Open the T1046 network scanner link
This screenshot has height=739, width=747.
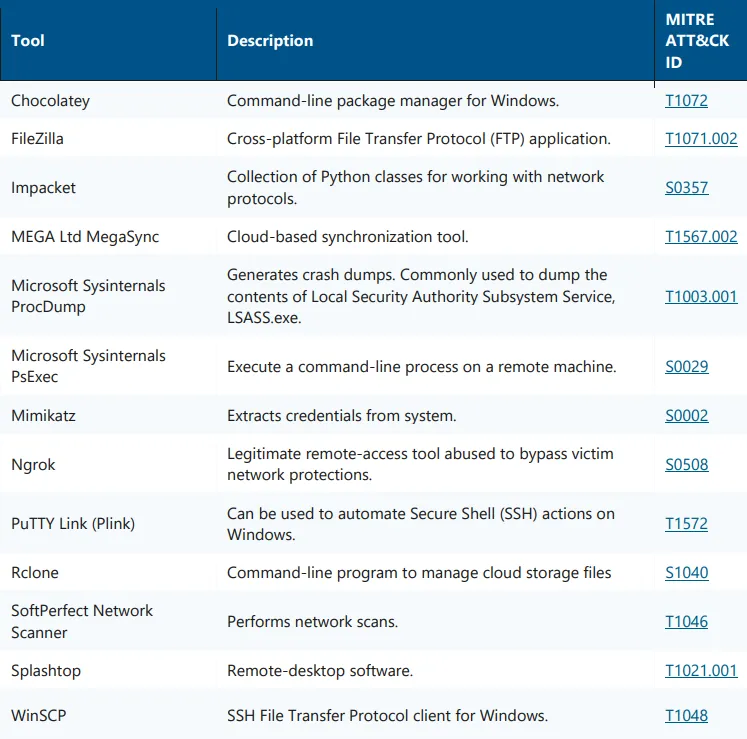[x=686, y=621]
